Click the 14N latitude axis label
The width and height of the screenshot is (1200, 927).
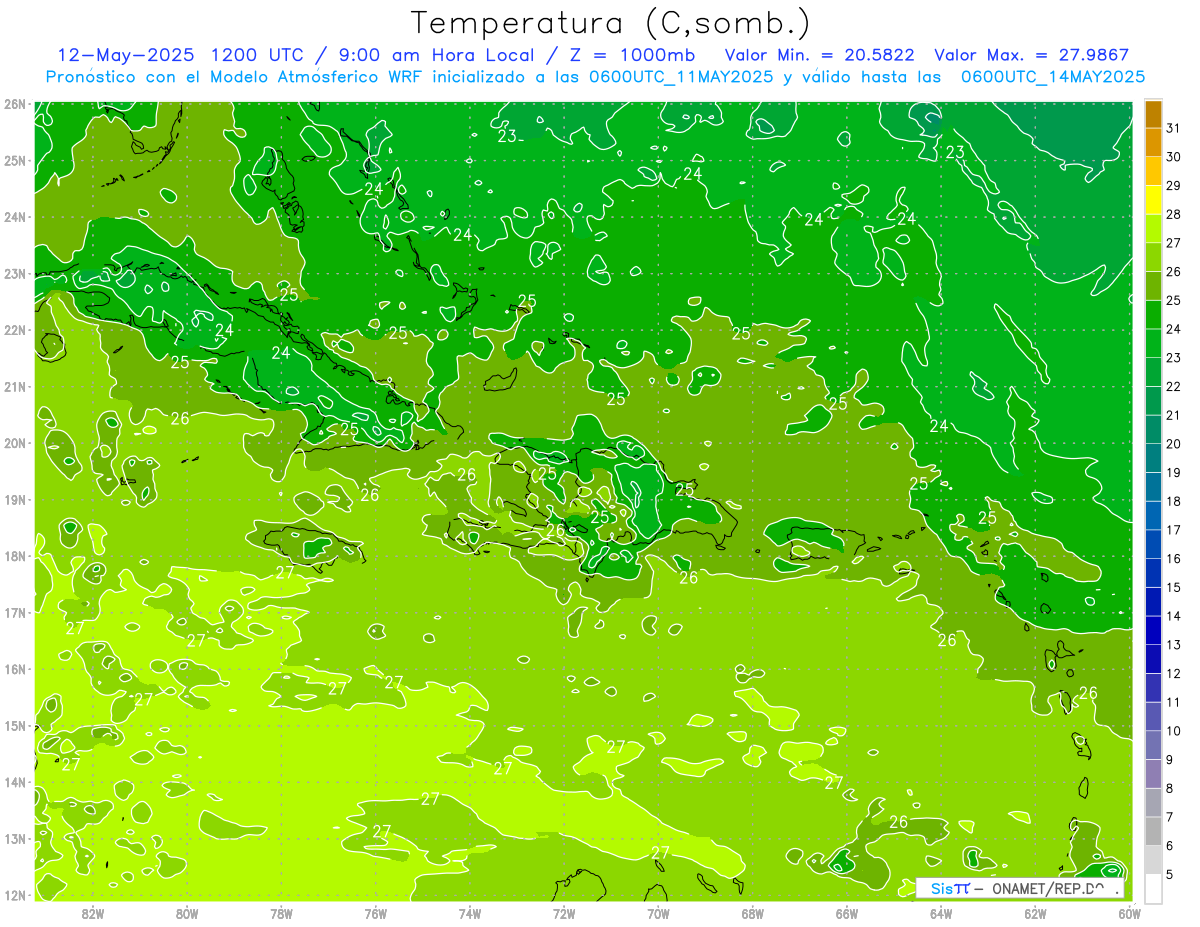point(14,781)
